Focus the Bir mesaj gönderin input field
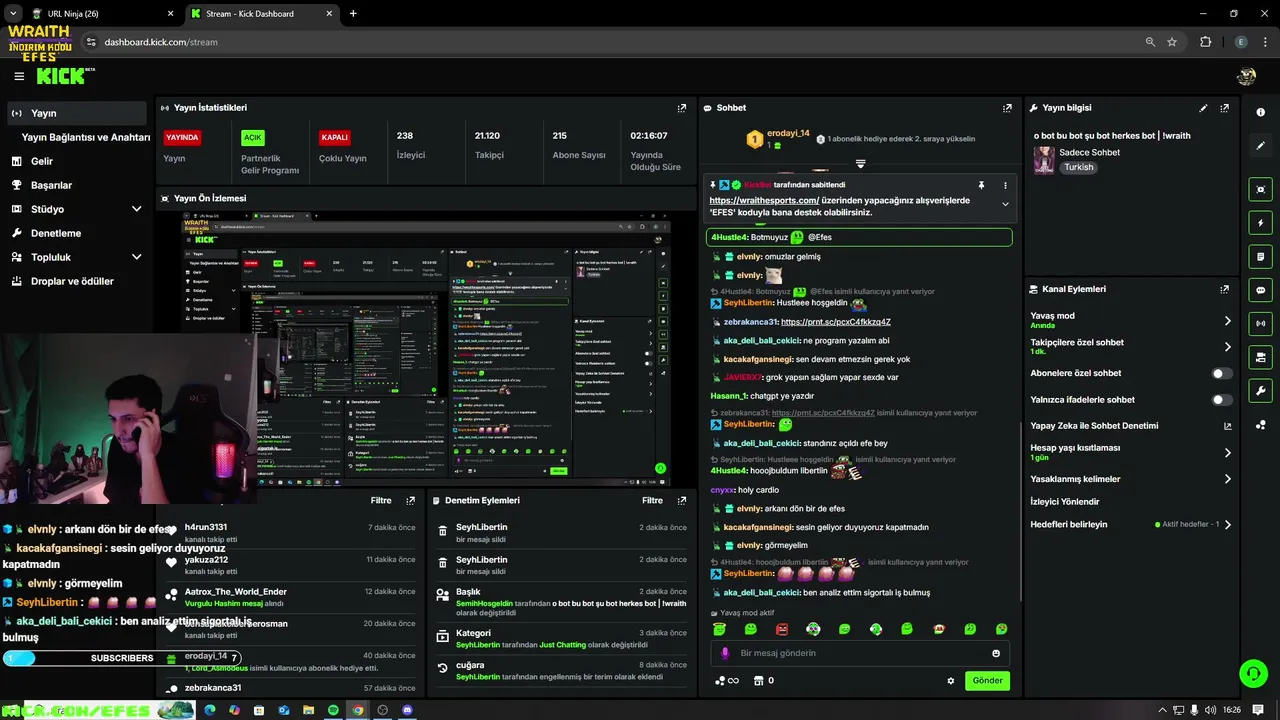1280x720 pixels. (x=860, y=653)
